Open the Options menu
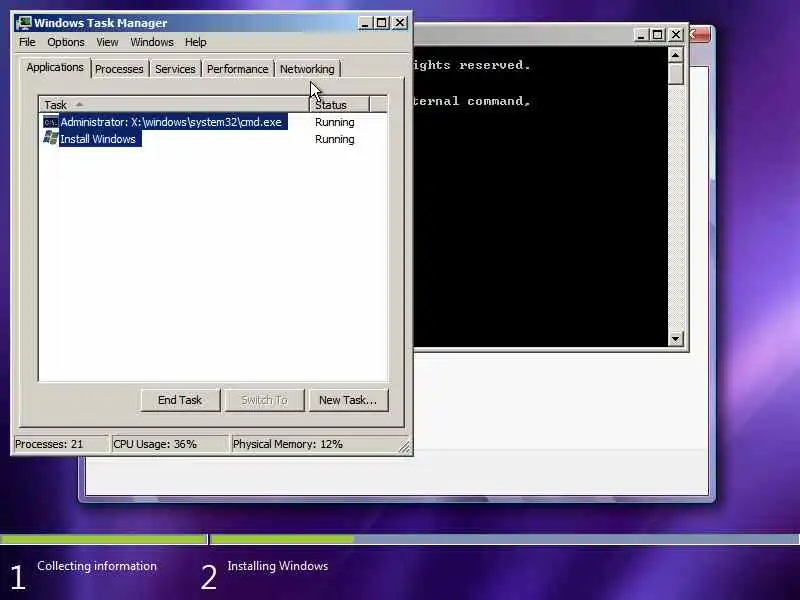Screen dimensions: 800x600 66,42
